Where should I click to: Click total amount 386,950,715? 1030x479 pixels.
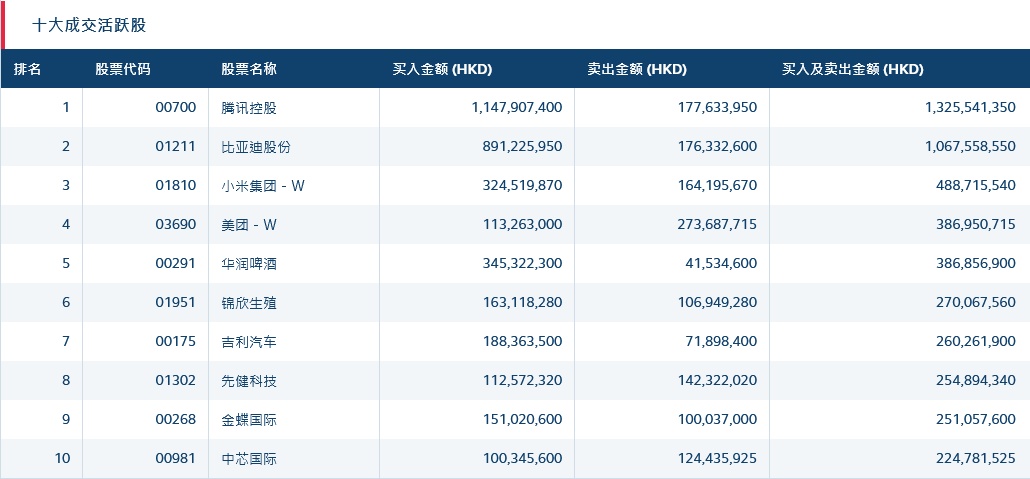click(x=976, y=224)
